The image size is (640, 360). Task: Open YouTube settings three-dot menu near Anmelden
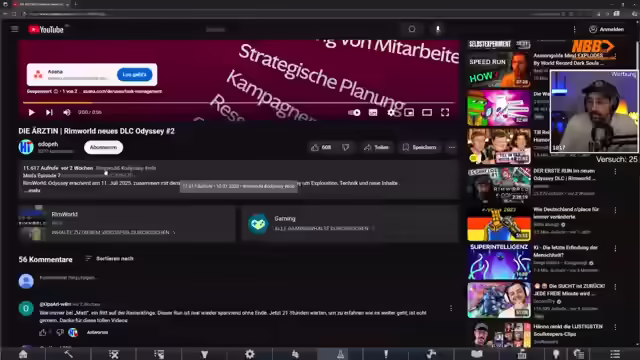tap(575, 29)
